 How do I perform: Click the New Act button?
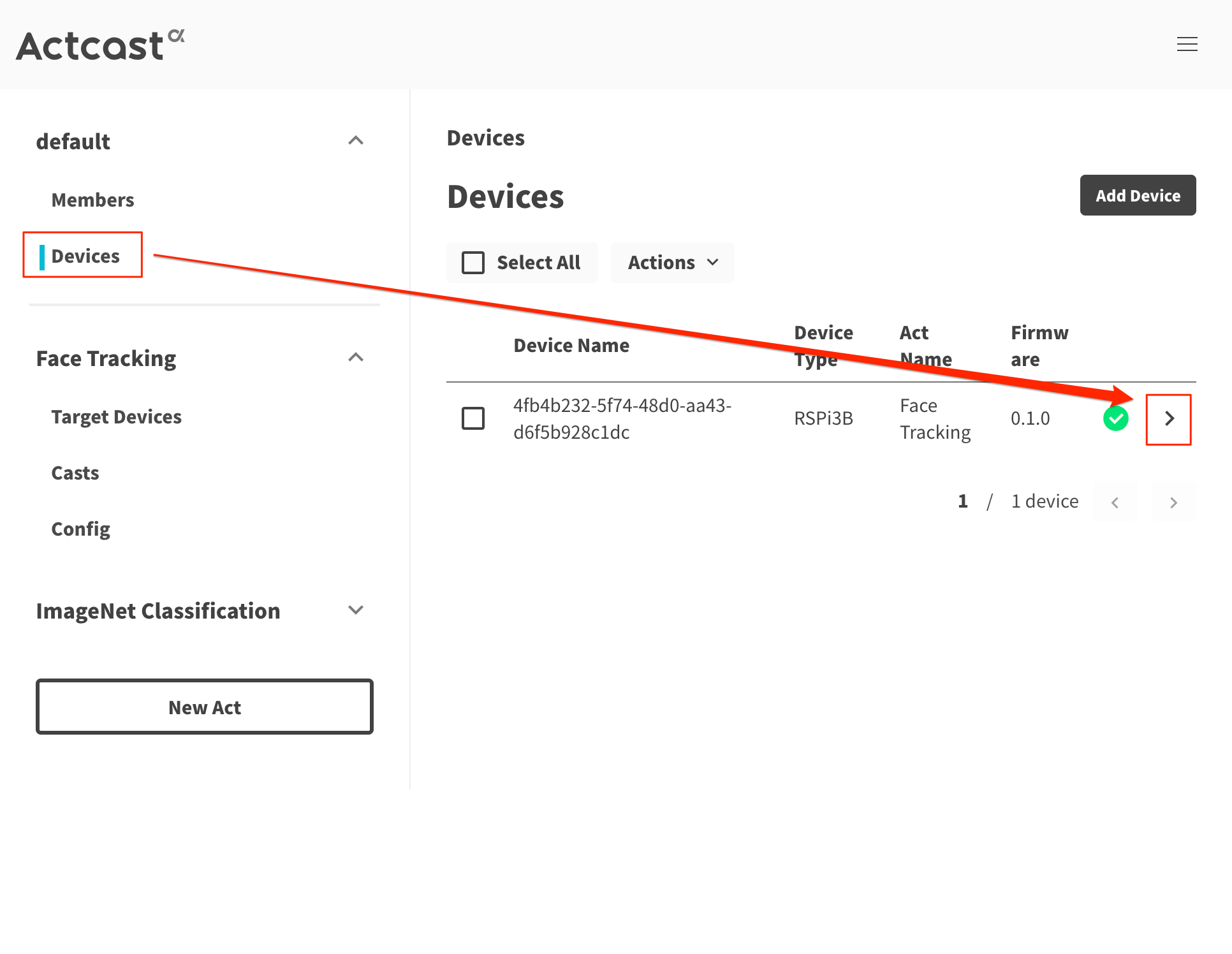pyautogui.click(x=204, y=707)
